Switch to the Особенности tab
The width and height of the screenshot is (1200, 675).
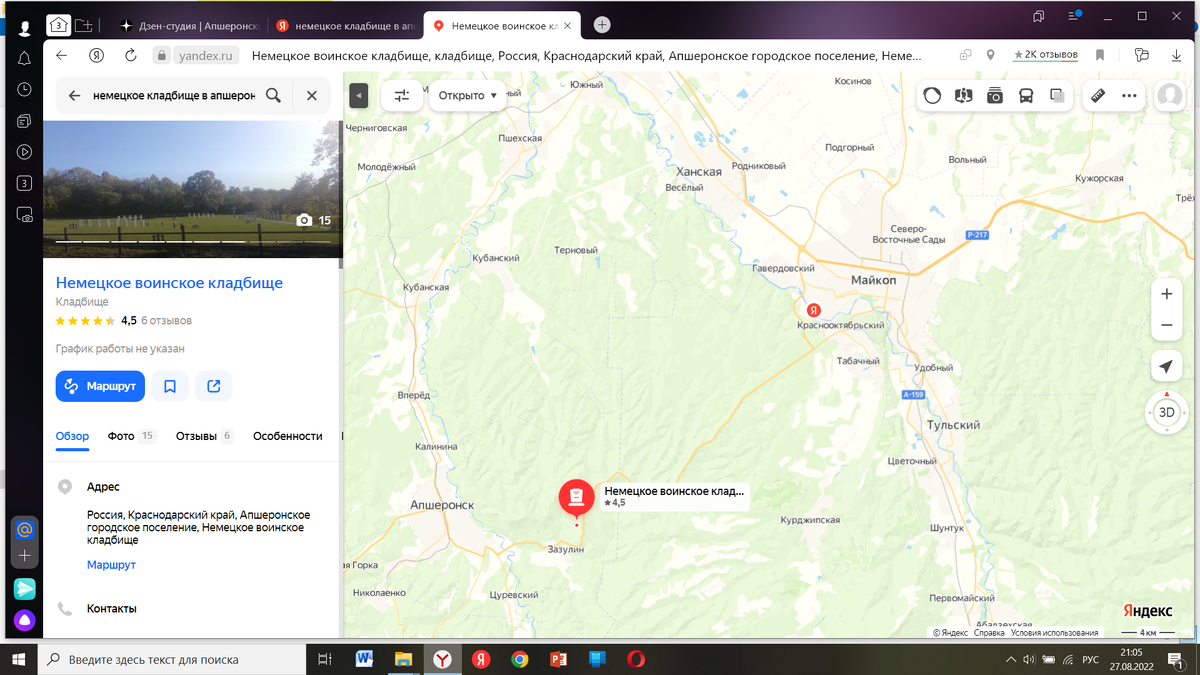288,436
